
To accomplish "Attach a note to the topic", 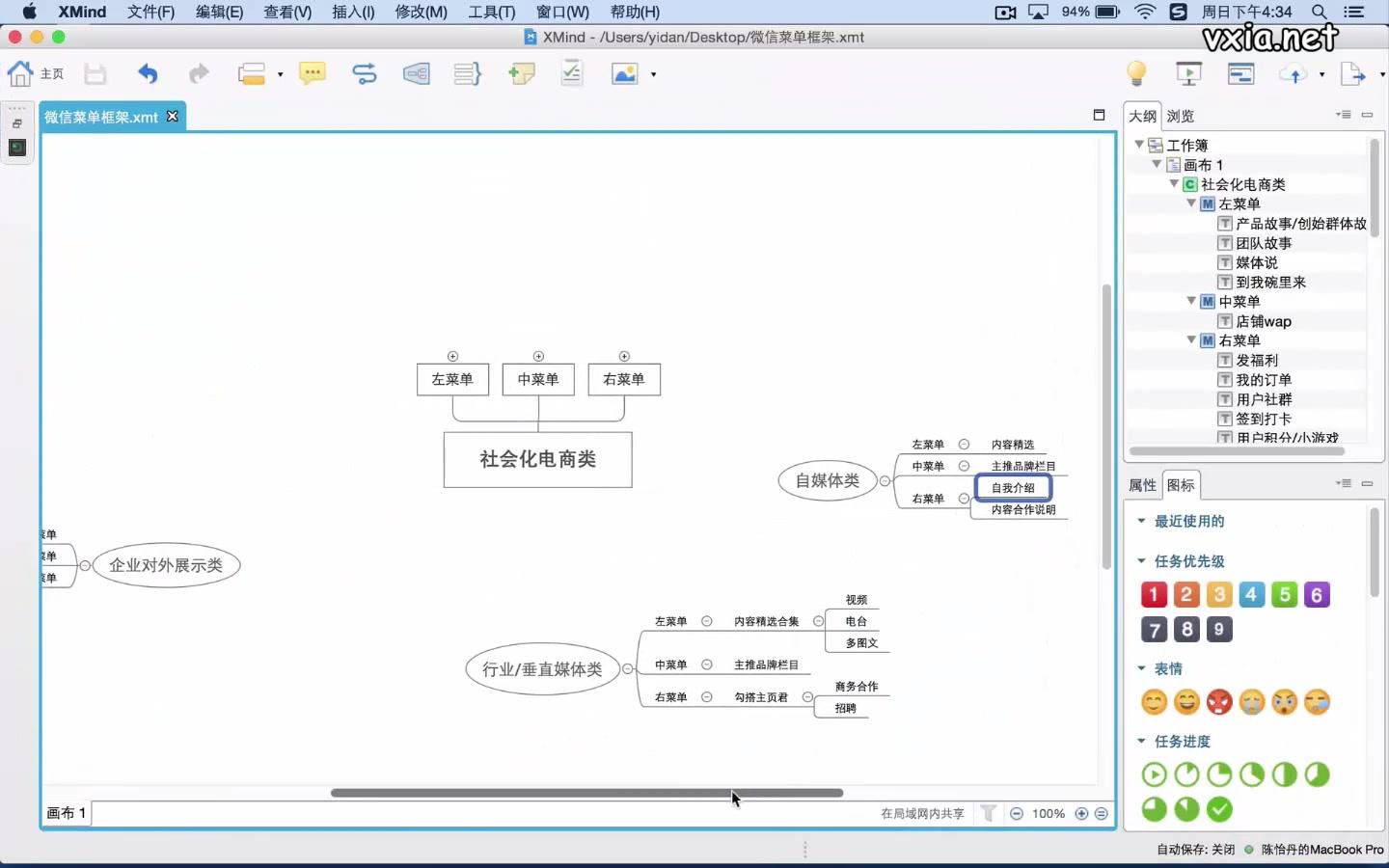I will [x=521, y=73].
